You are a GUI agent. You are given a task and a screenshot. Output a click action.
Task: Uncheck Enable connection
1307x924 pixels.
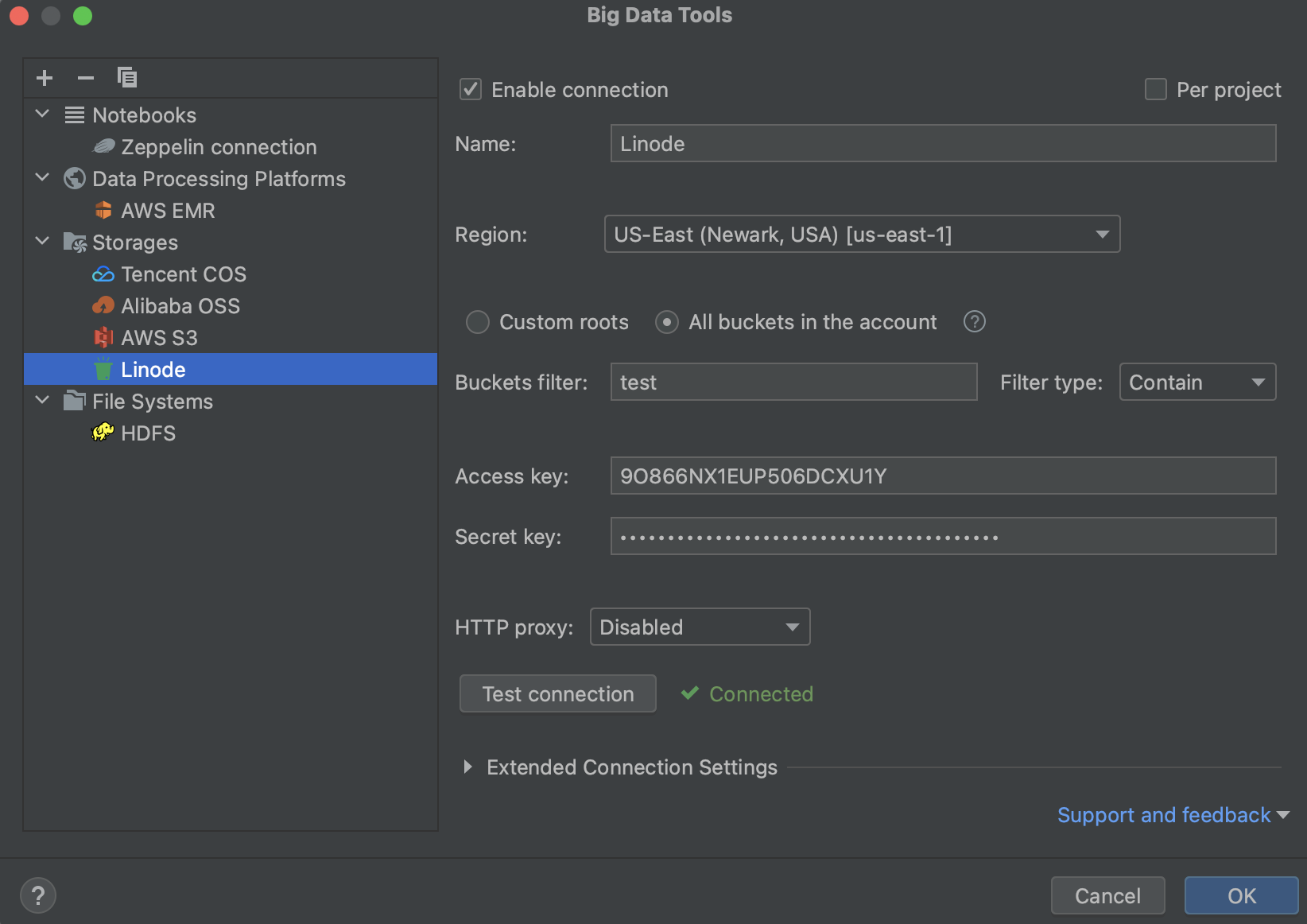470,89
